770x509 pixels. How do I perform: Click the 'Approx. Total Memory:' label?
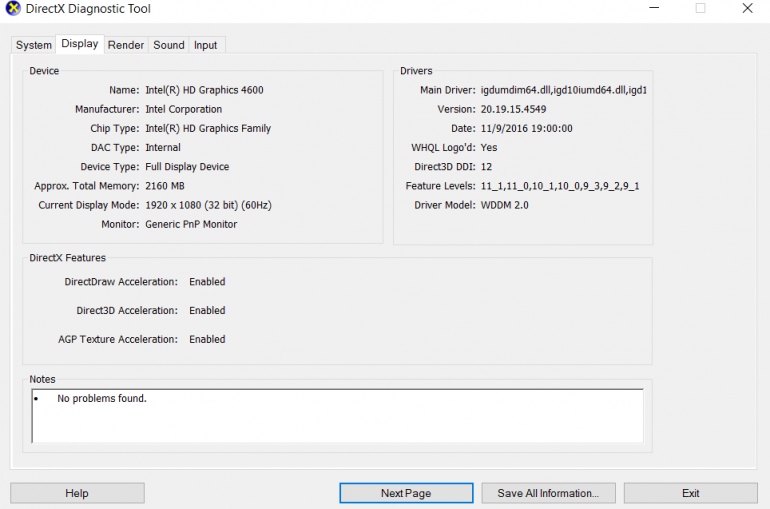coord(87,186)
